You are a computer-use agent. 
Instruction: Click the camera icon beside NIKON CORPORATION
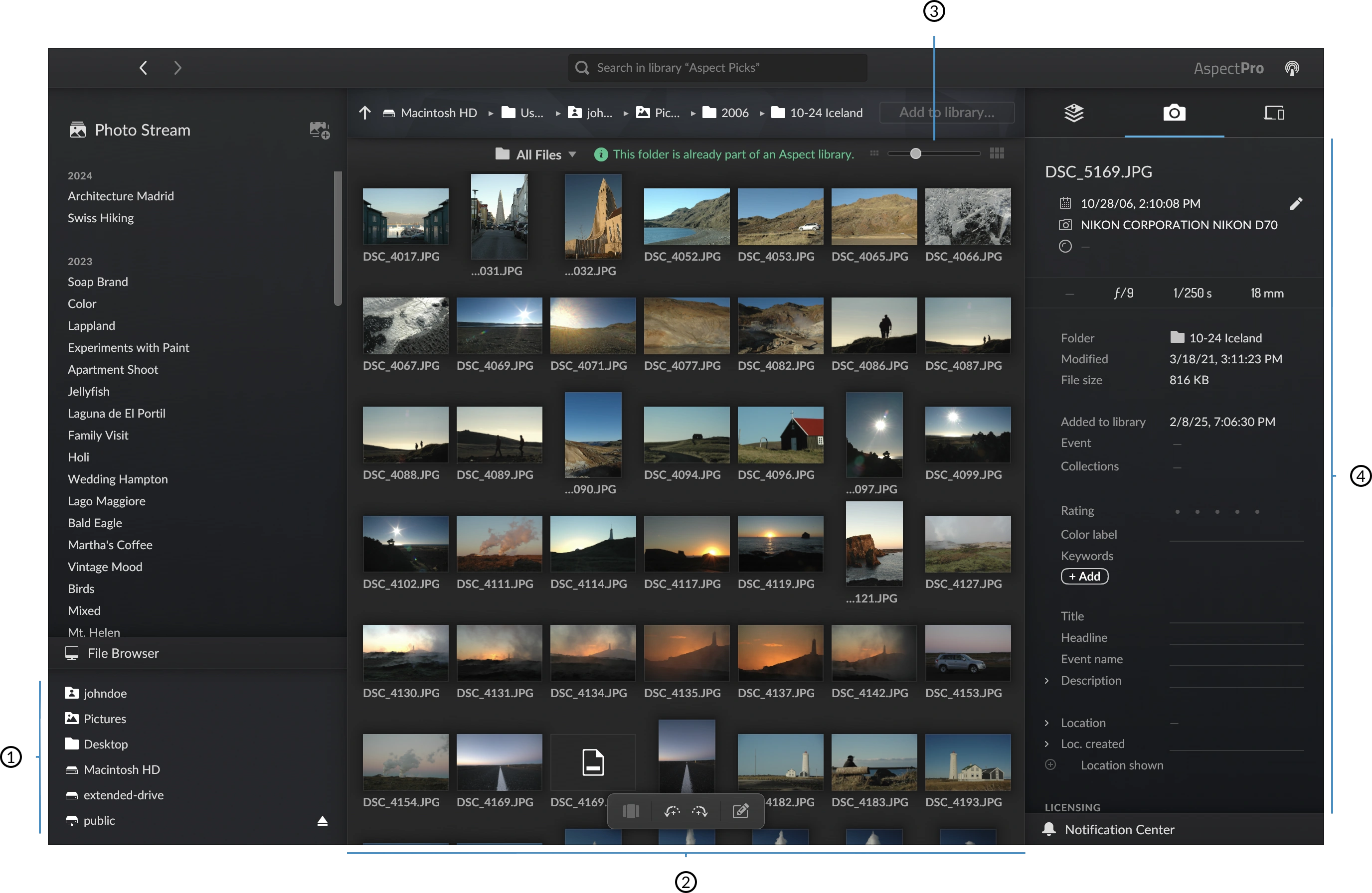1065,225
